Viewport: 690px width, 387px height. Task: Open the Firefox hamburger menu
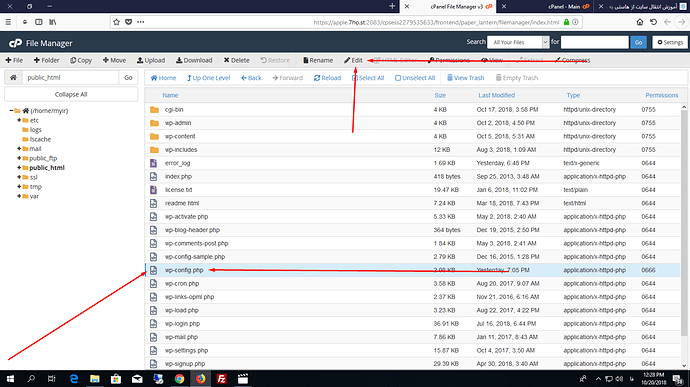click(8, 22)
